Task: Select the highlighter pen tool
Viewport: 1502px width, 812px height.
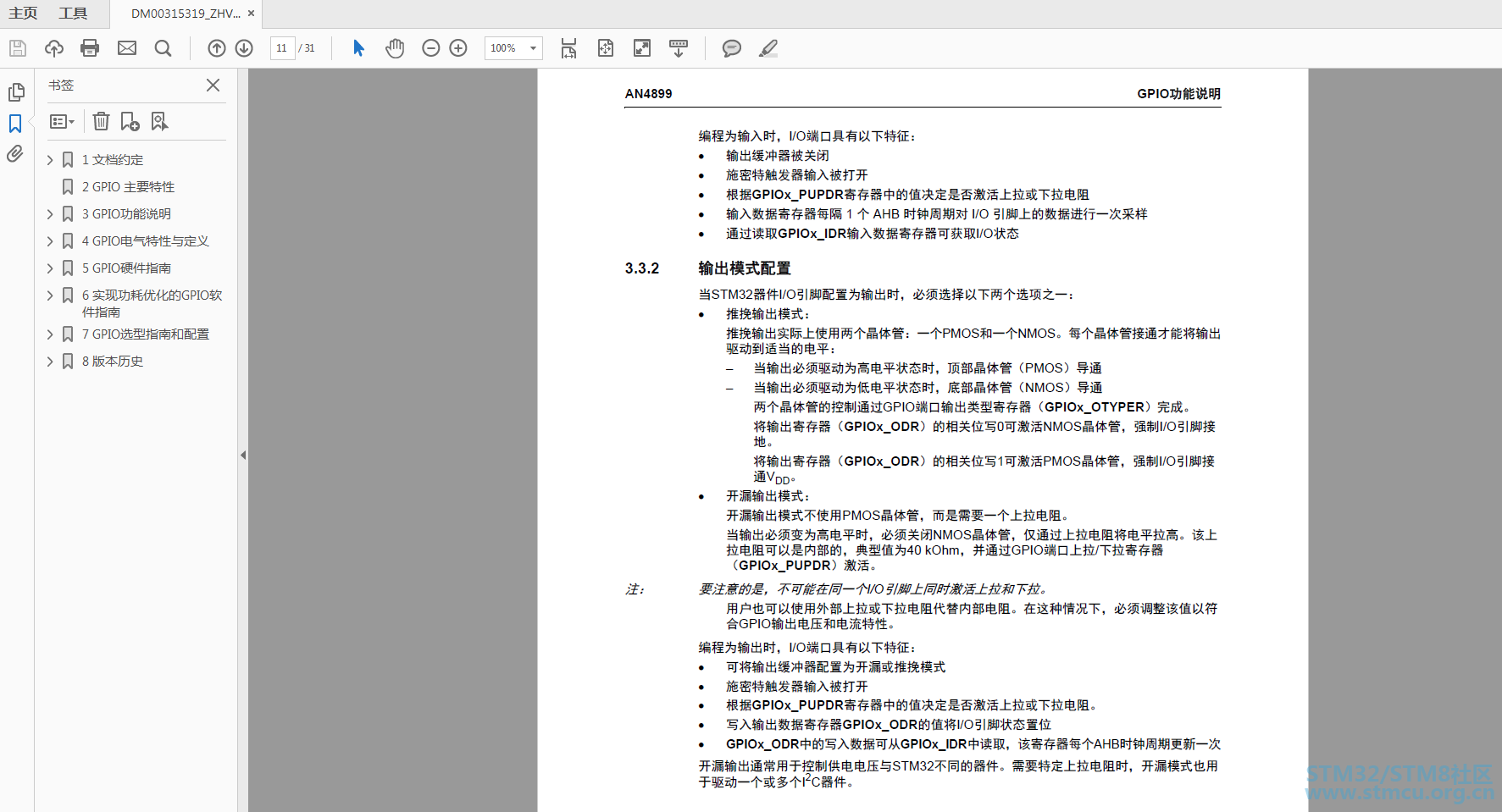Action: pos(768,48)
